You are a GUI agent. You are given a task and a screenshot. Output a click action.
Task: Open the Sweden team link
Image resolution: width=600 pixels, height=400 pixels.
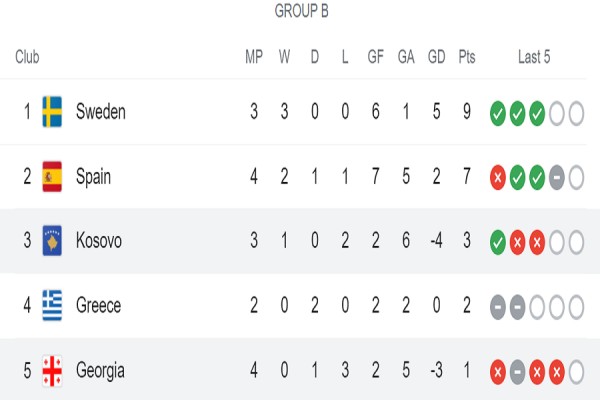[100, 112]
